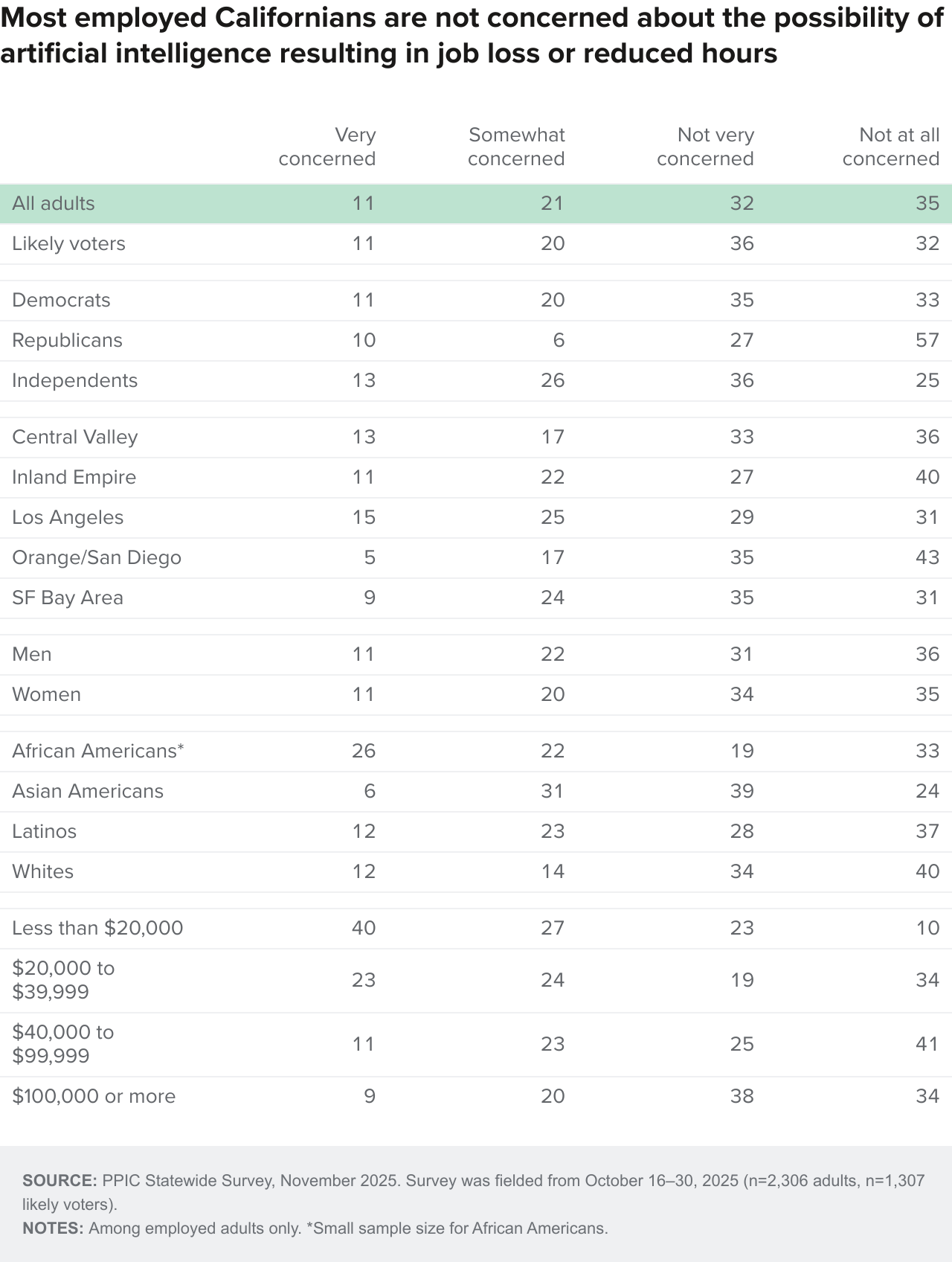Viewport: 952px width, 1262px height.
Task: Click the Not at all concerned header
Action: coord(891,147)
